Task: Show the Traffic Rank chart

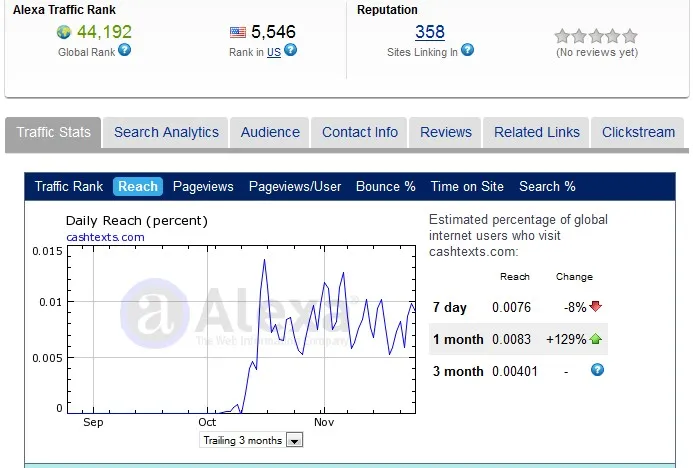Action: point(69,186)
